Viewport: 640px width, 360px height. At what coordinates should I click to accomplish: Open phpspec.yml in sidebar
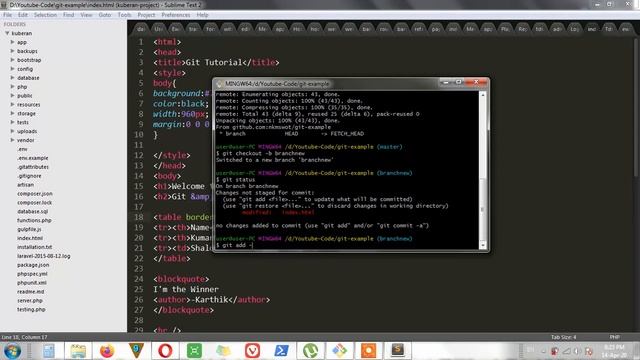(32, 274)
